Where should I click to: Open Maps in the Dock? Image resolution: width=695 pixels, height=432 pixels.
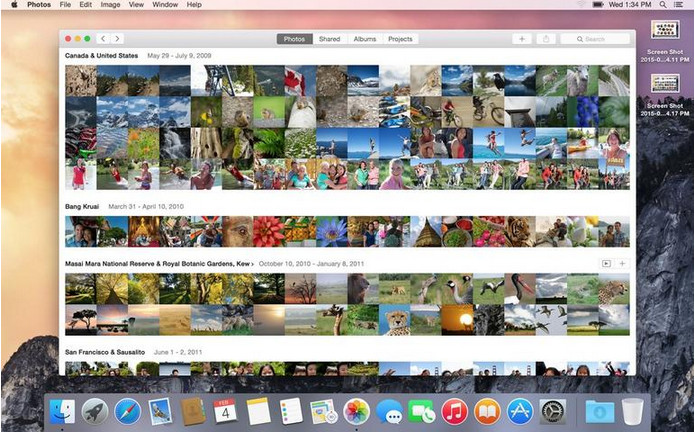tap(324, 412)
